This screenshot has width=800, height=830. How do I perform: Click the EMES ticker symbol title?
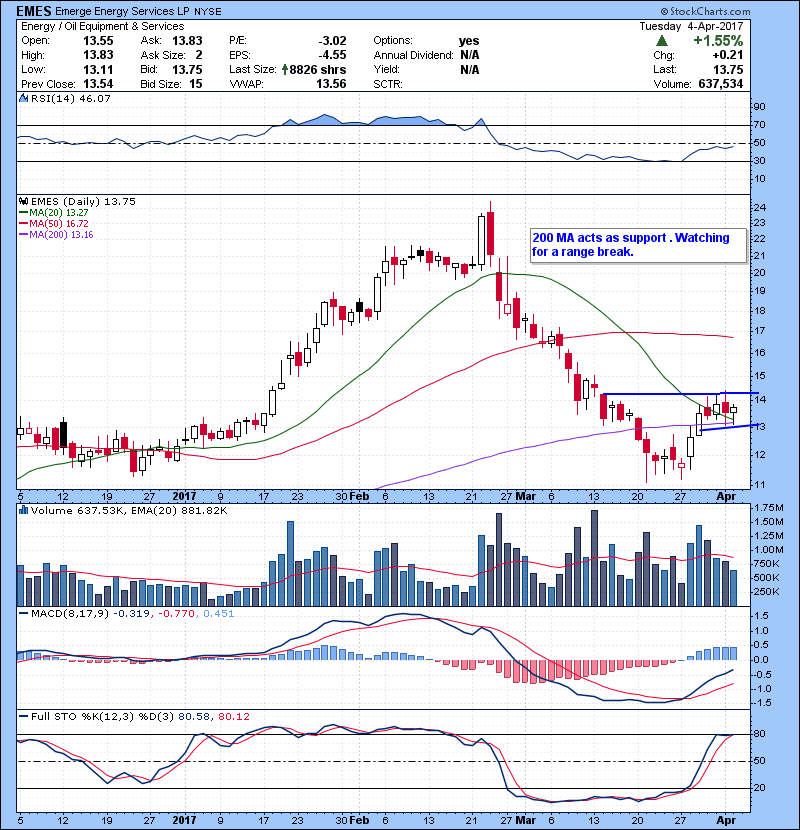(34, 11)
